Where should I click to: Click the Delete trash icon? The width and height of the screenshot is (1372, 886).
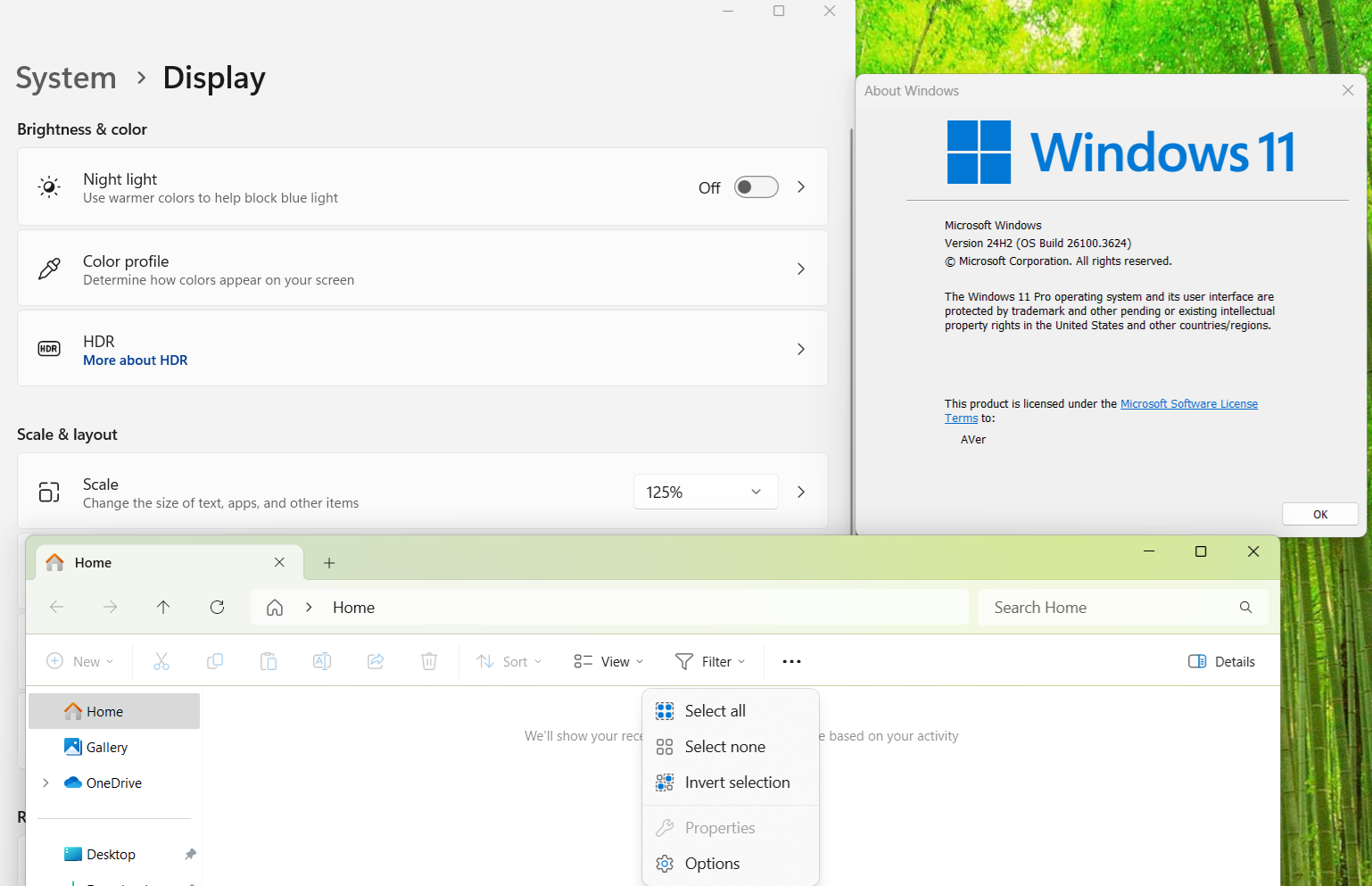point(429,661)
